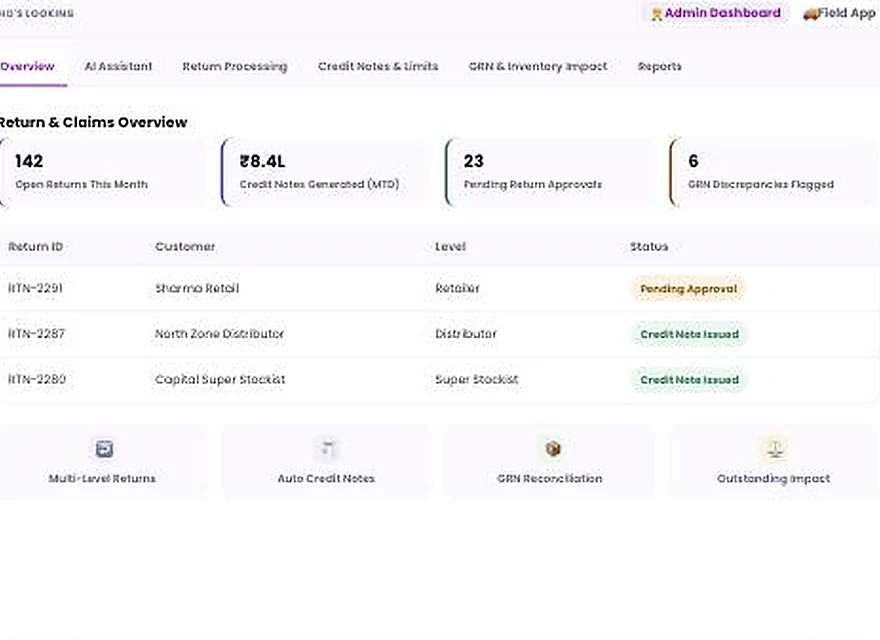
Task: Click the Field App truck icon
Action: [810, 13]
